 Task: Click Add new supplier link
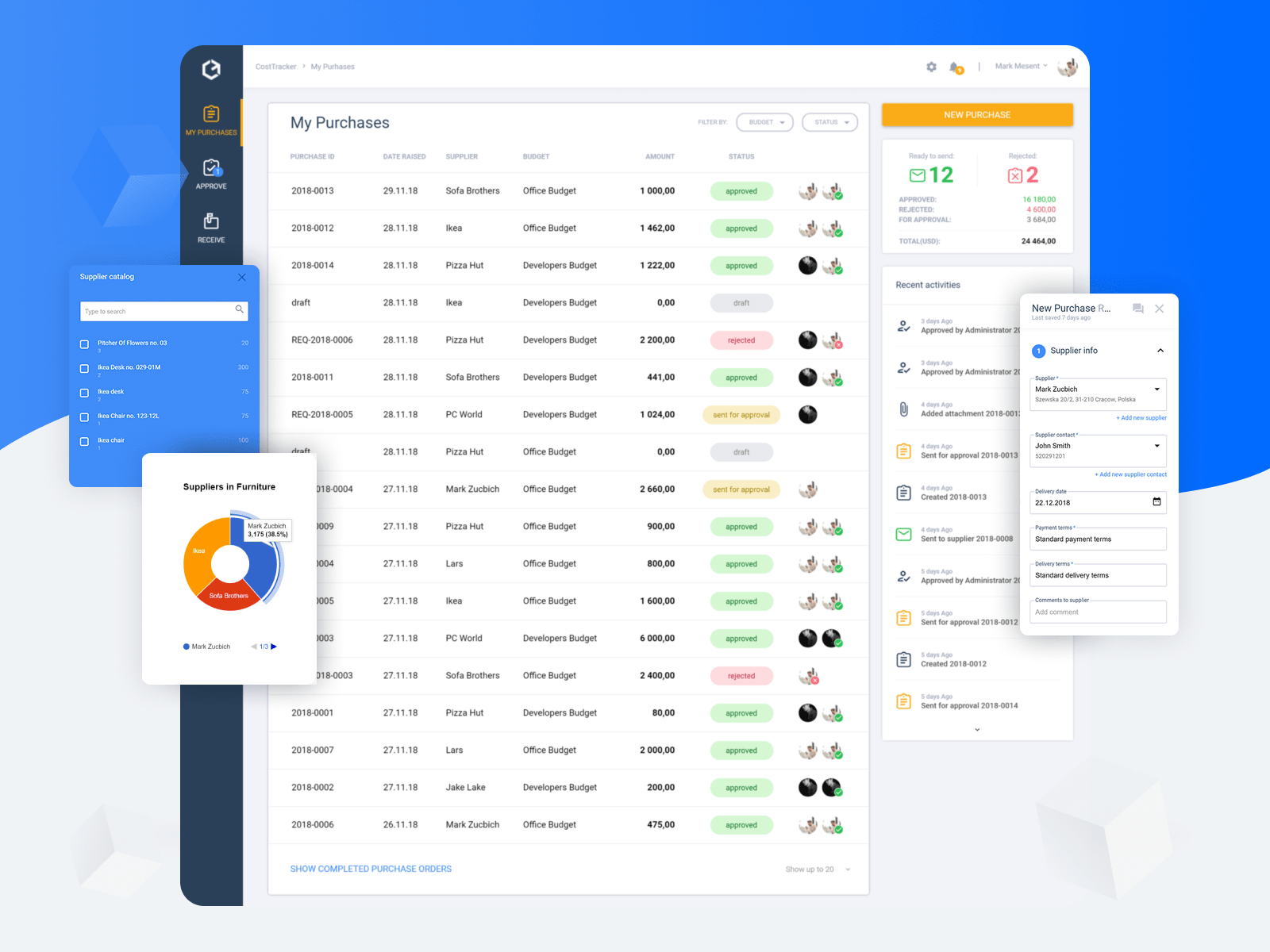point(1141,418)
